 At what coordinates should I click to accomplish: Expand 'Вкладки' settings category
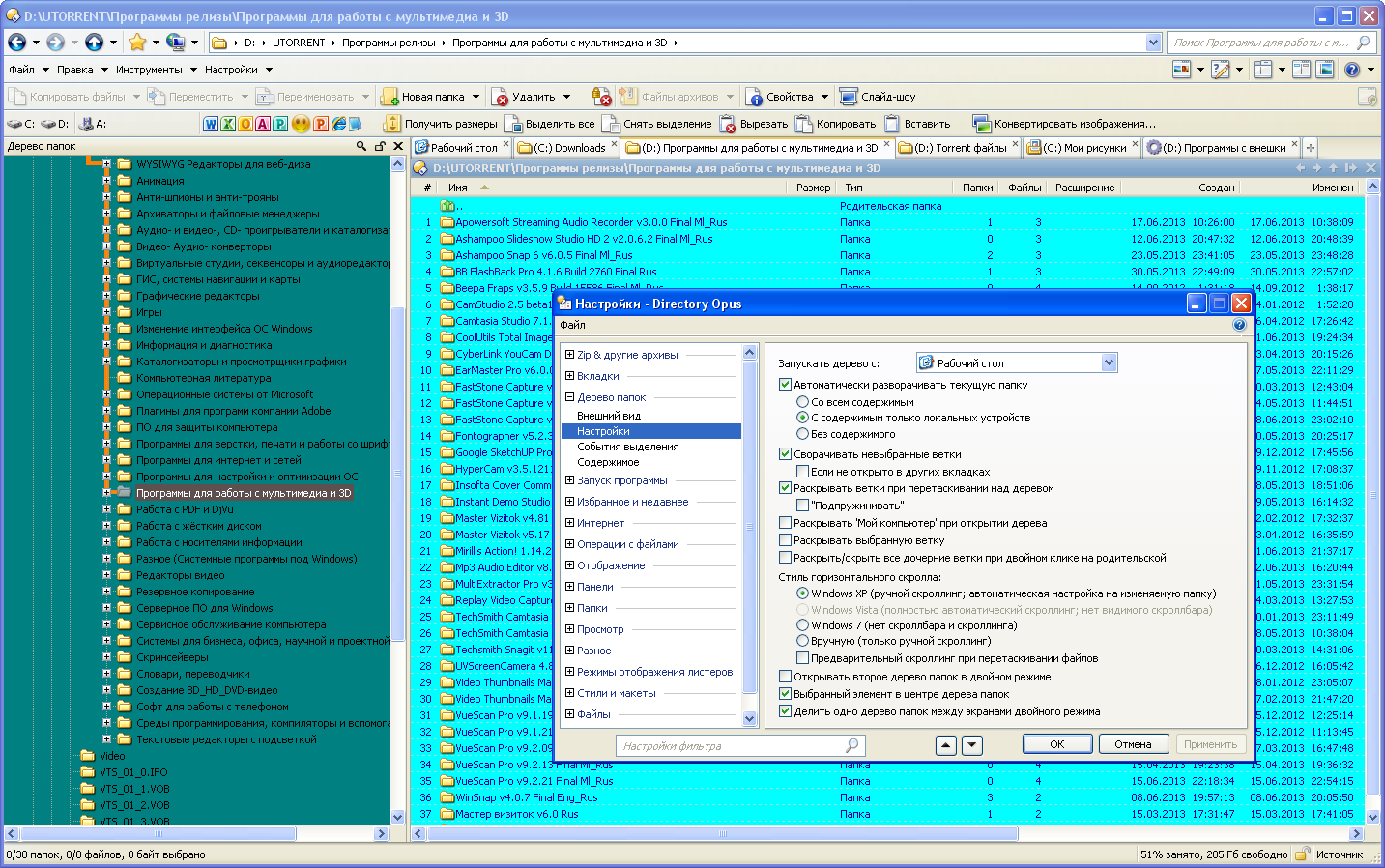pyautogui.click(x=570, y=376)
